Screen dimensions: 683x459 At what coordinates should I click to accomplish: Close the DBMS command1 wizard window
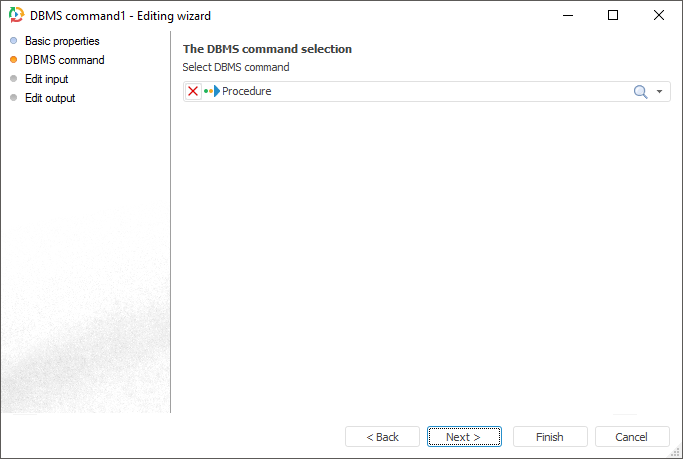click(x=659, y=16)
